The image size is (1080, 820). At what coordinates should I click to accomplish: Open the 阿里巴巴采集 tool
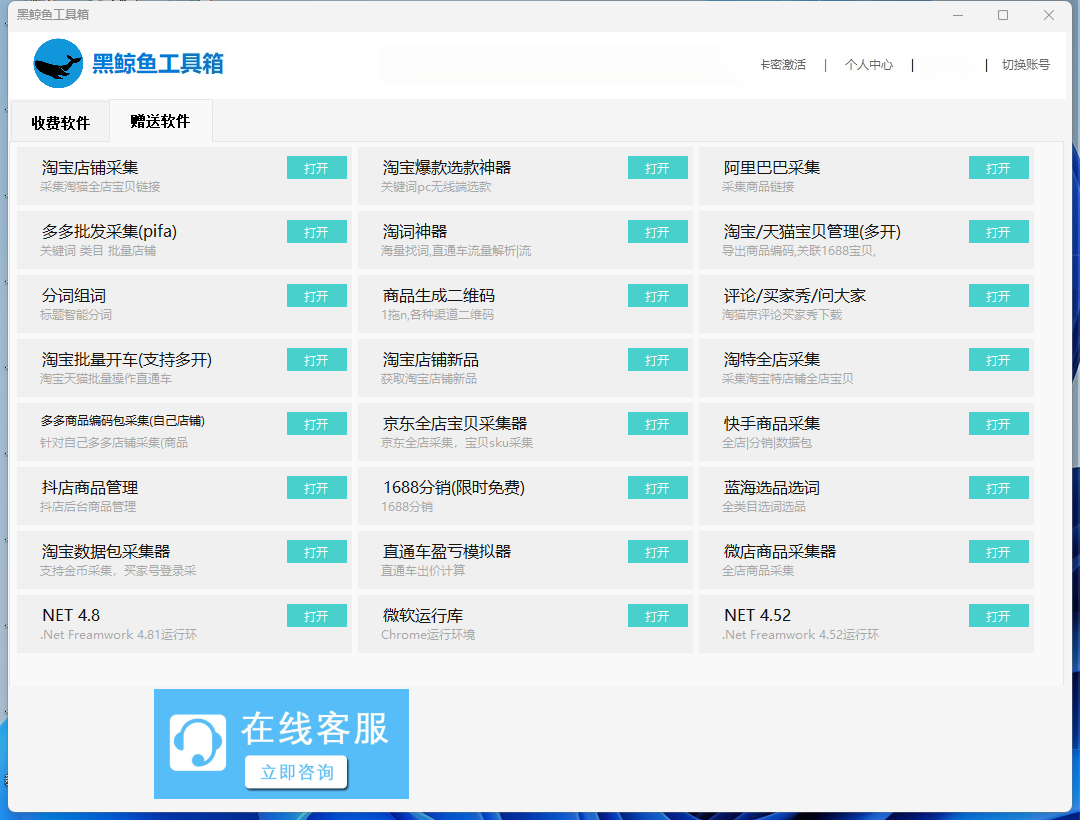[x=998, y=168]
